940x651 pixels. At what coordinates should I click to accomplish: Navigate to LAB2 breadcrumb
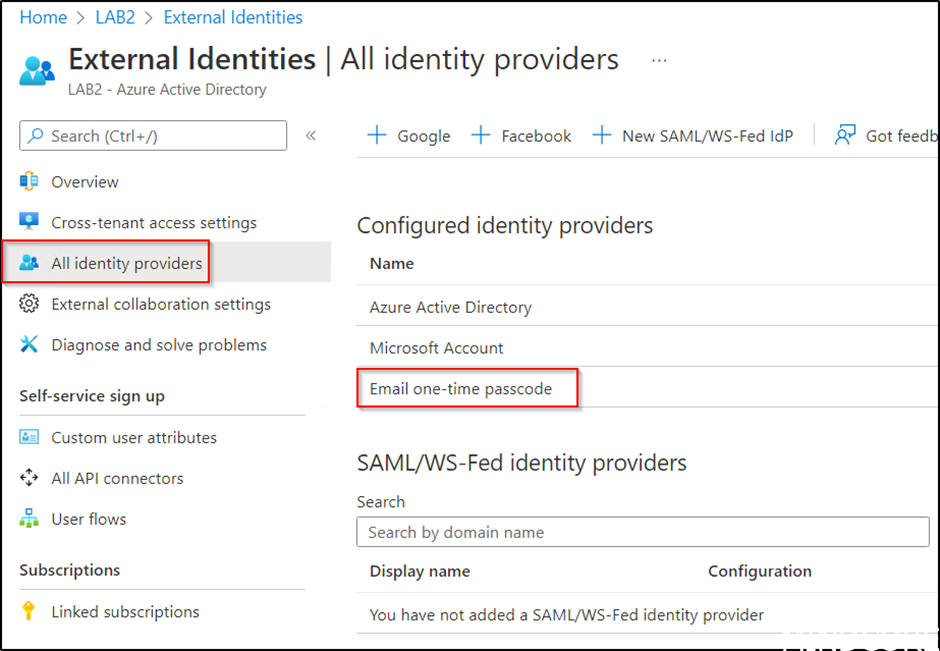pos(116,17)
